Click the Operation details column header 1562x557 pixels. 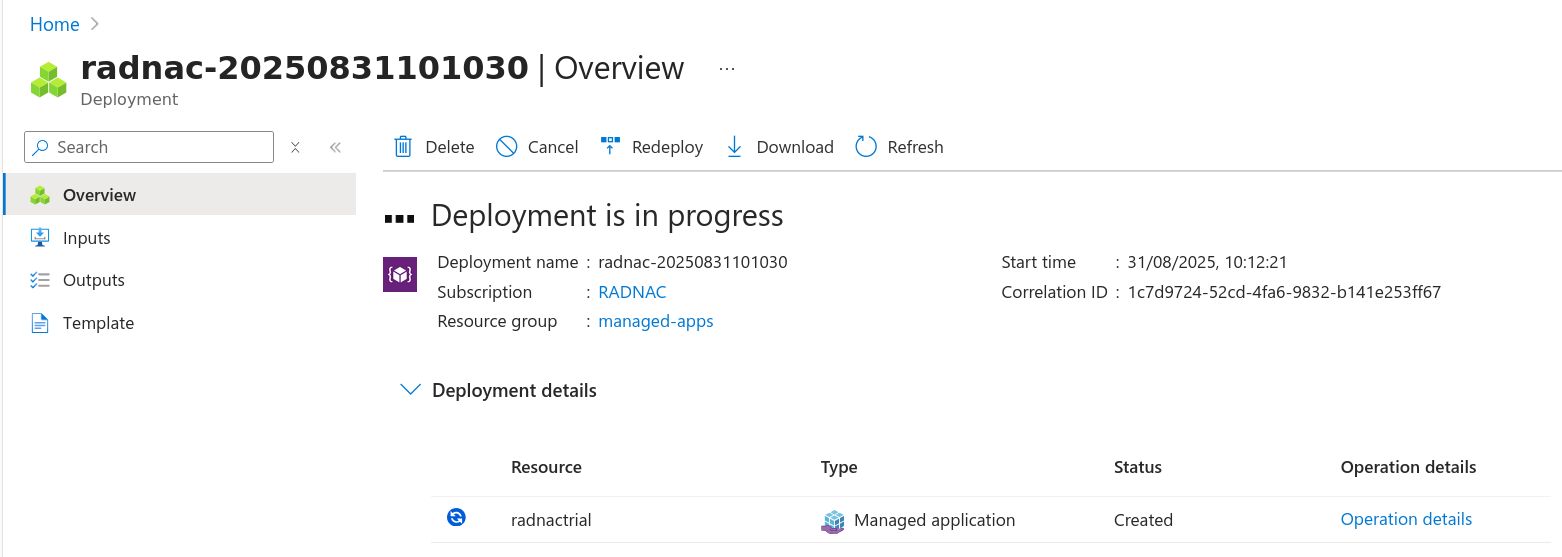tap(1408, 467)
